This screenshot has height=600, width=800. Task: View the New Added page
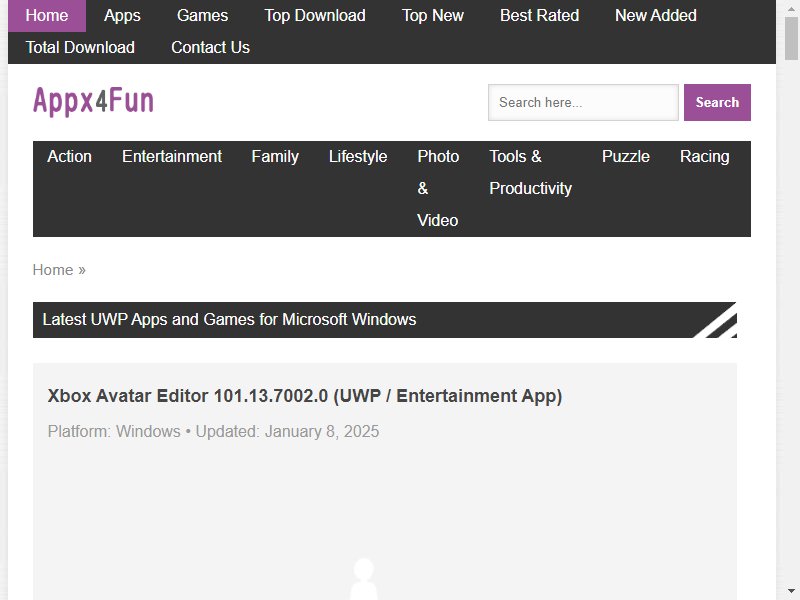pyautogui.click(x=656, y=16)
